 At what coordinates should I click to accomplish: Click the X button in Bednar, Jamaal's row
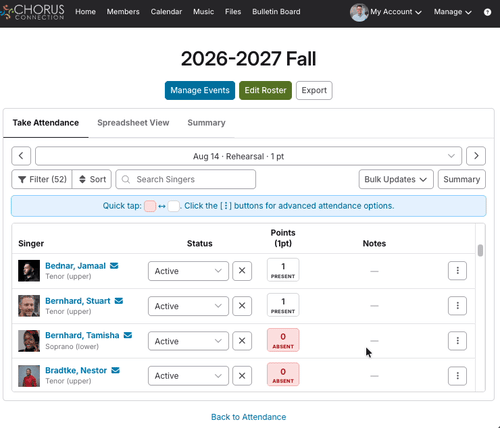point(242,271)
